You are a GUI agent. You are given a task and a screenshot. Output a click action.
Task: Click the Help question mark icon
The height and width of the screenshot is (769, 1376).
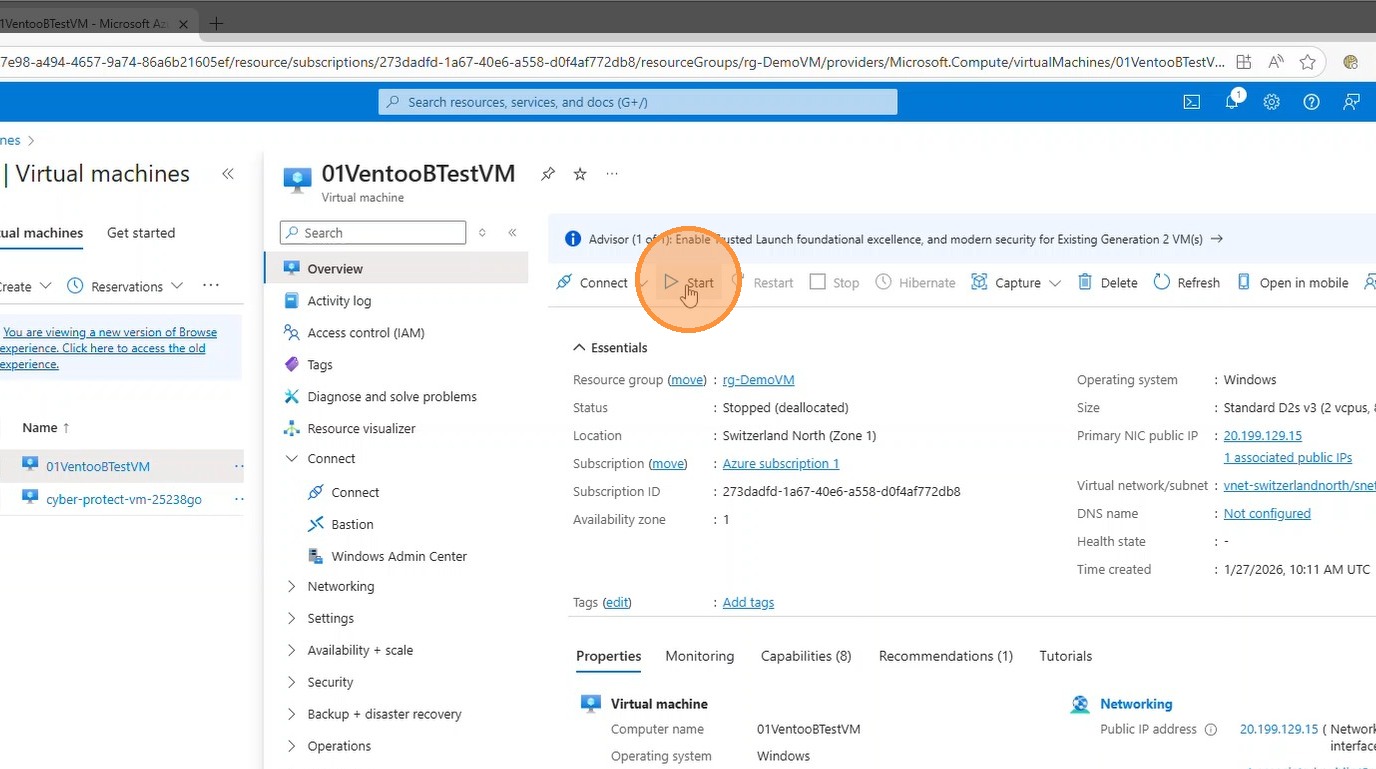pos(1311,102)
